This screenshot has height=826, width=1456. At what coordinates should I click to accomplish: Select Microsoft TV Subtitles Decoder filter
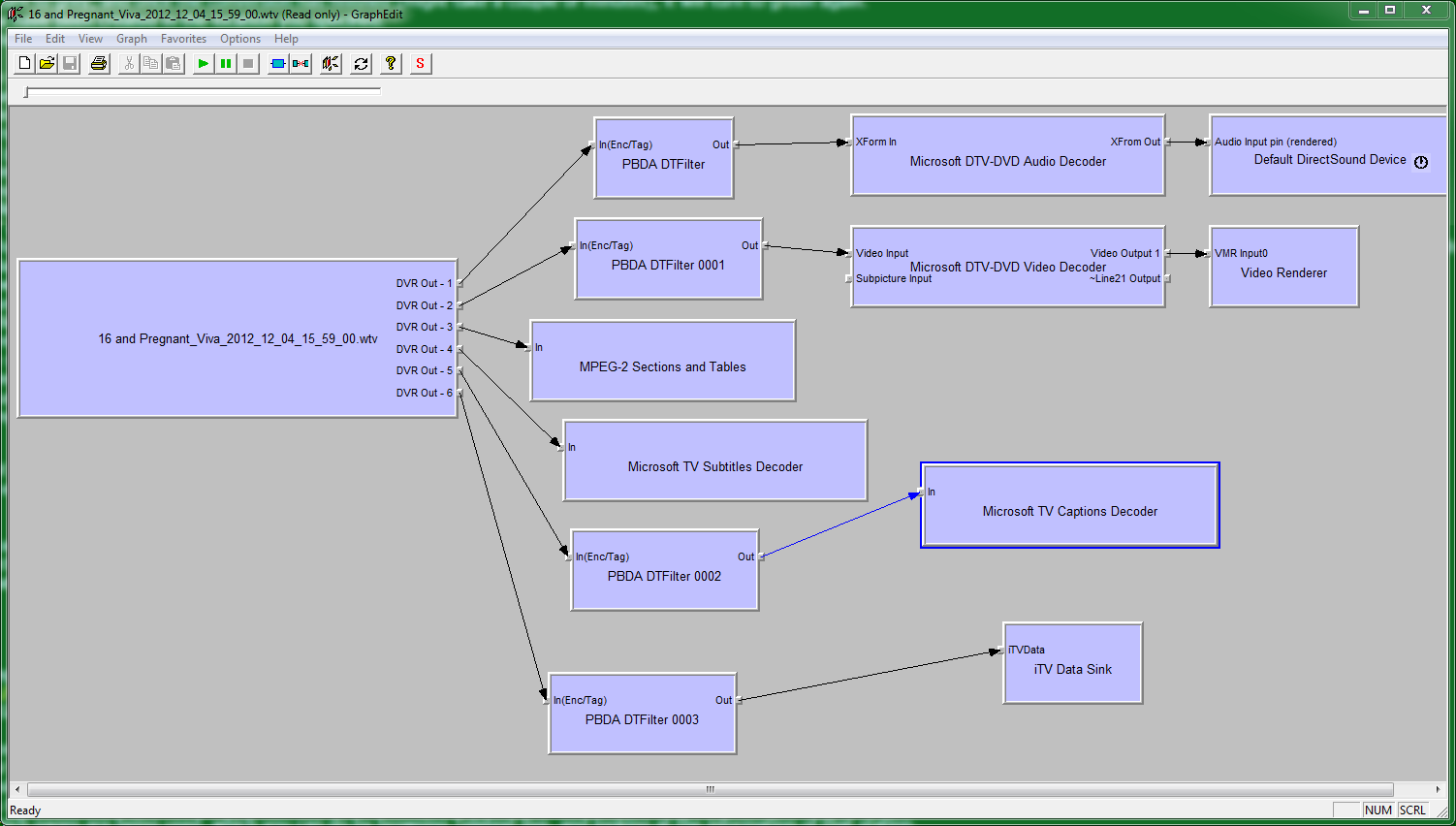[x=715, y=461]
